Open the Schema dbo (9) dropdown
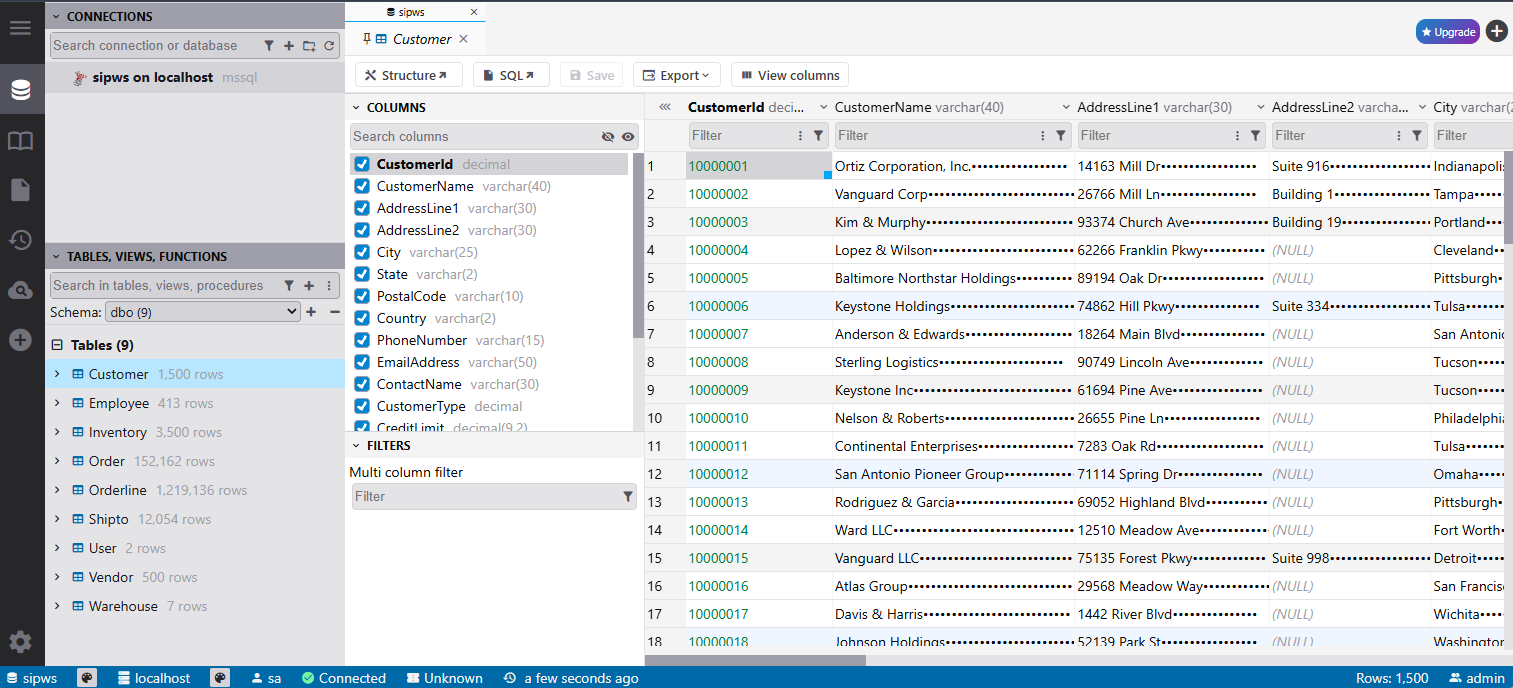Viewport: 1513px width, 688px height. [203, 312]
